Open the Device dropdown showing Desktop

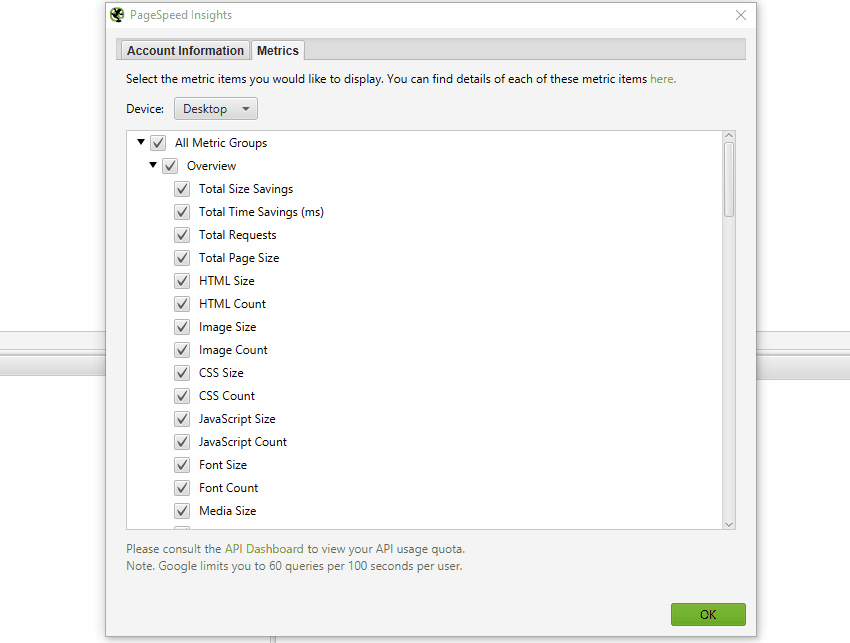216,109
